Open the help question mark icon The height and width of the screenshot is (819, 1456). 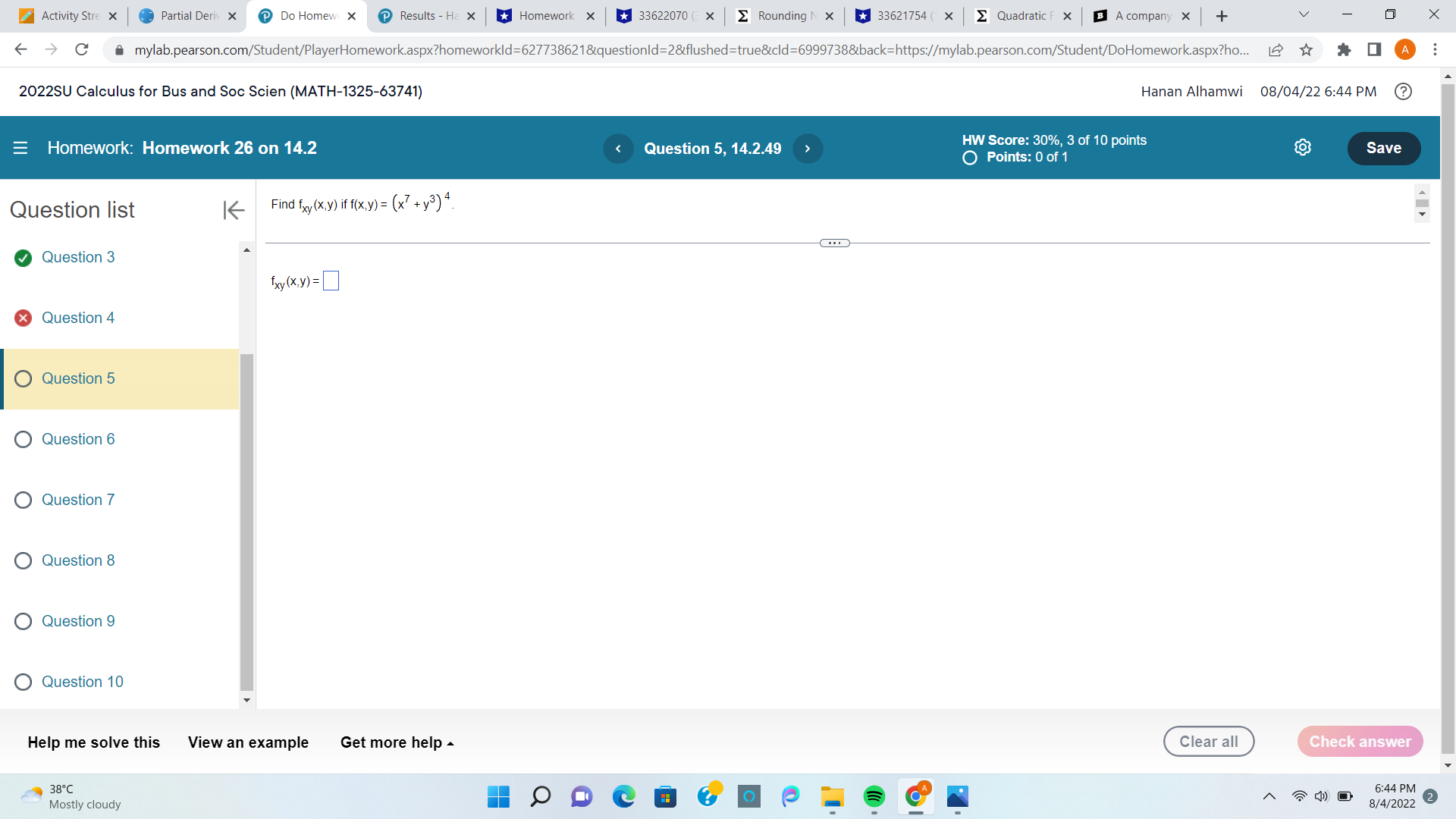click(1403, 92)
